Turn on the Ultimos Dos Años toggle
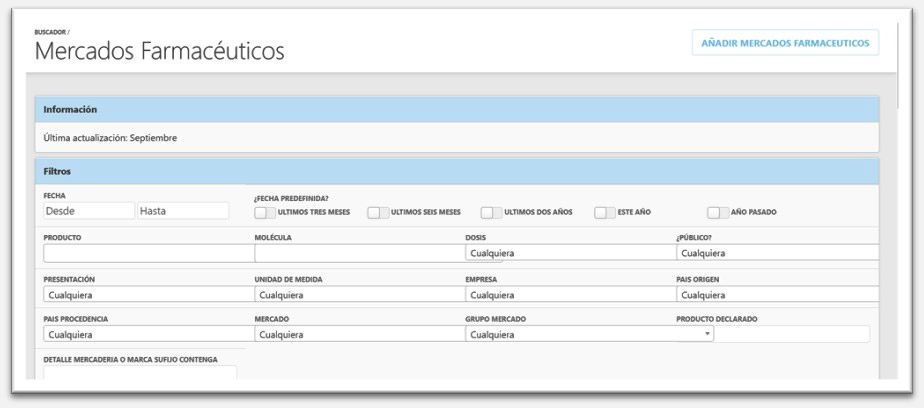Viewport: 924px width, 408px height. (x=491, y=212)
